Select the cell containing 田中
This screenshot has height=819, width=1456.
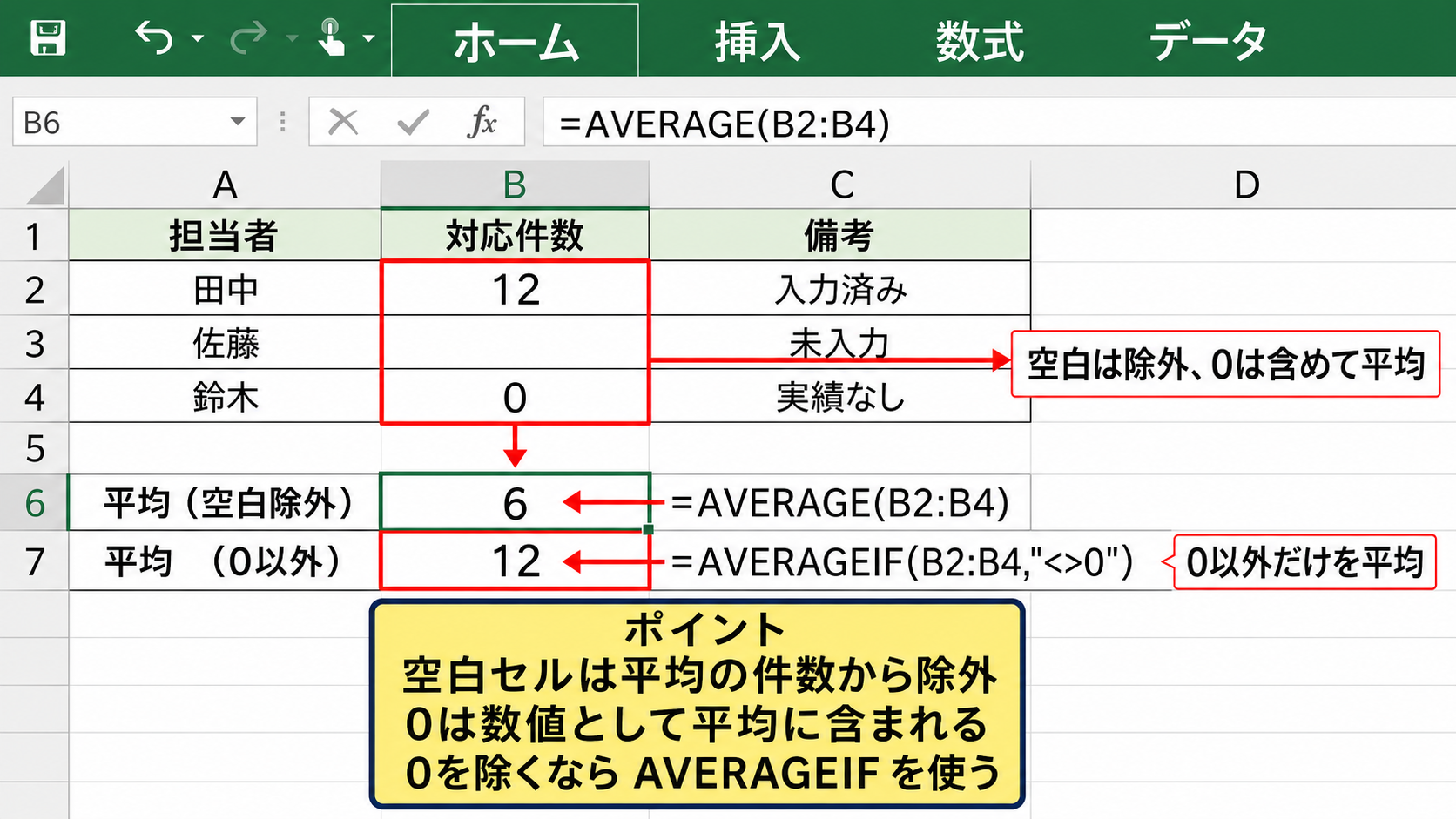(225, 289)
